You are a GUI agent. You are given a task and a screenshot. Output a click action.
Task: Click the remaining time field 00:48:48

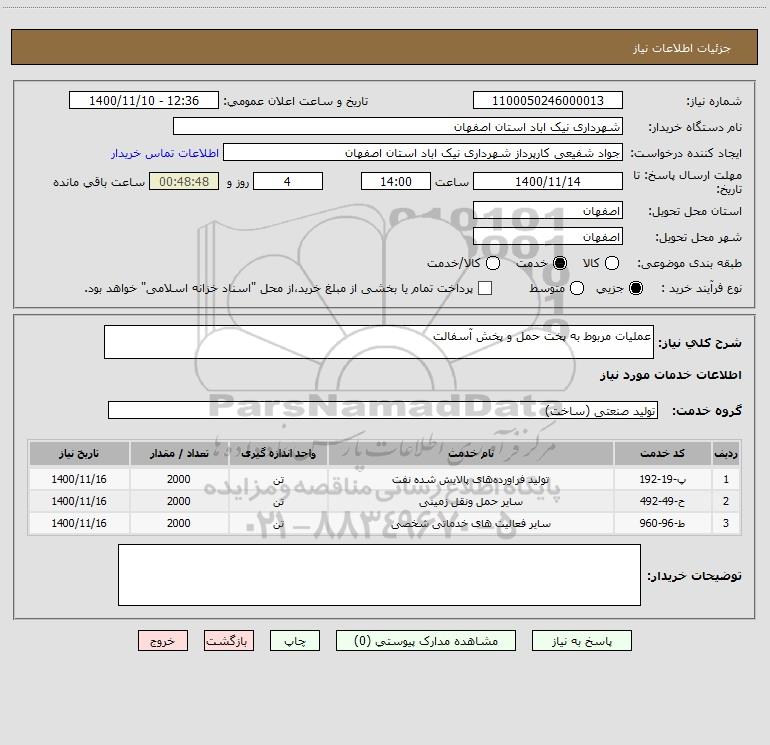pos(184,181)
